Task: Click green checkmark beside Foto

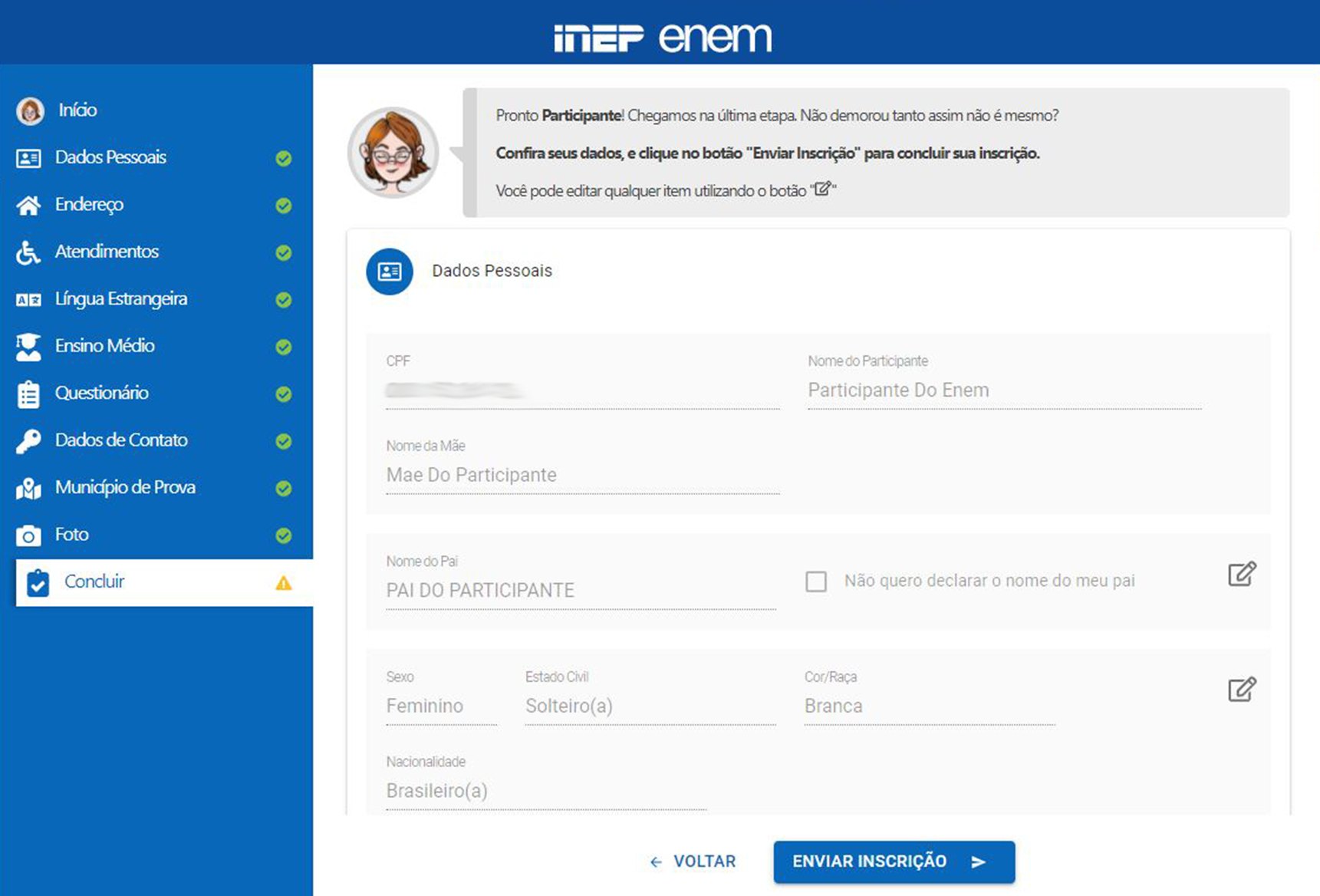Action: coord(284,535)
